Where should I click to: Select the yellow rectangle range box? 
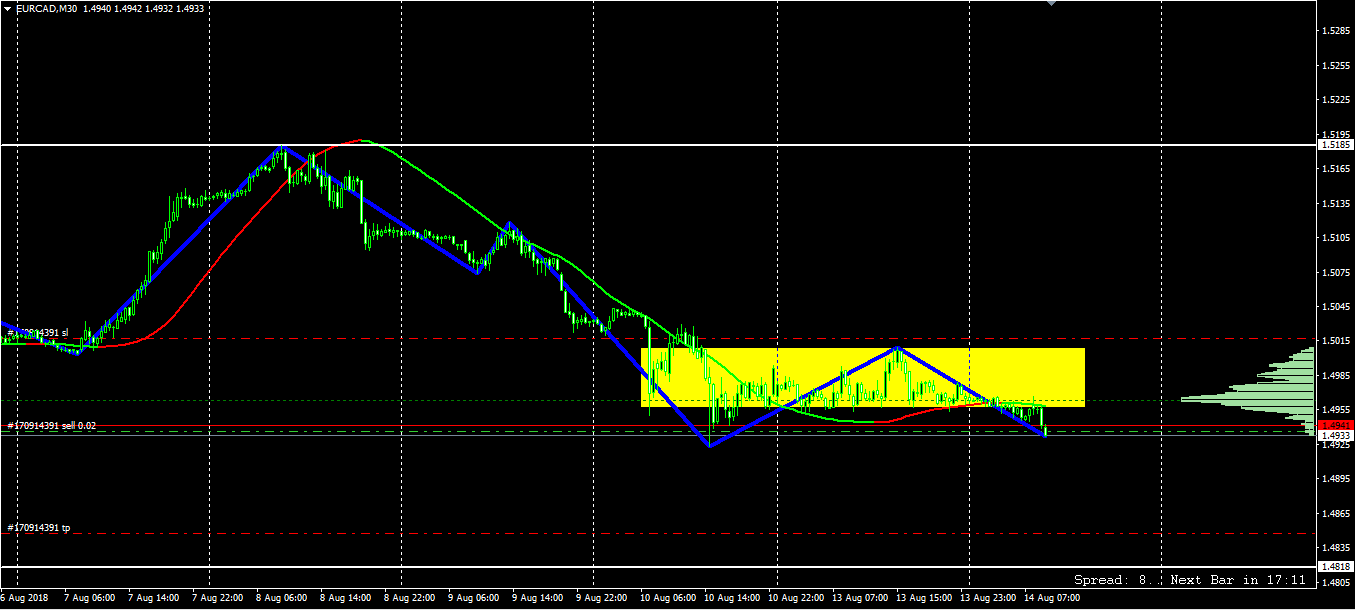[x=863, y=377]
